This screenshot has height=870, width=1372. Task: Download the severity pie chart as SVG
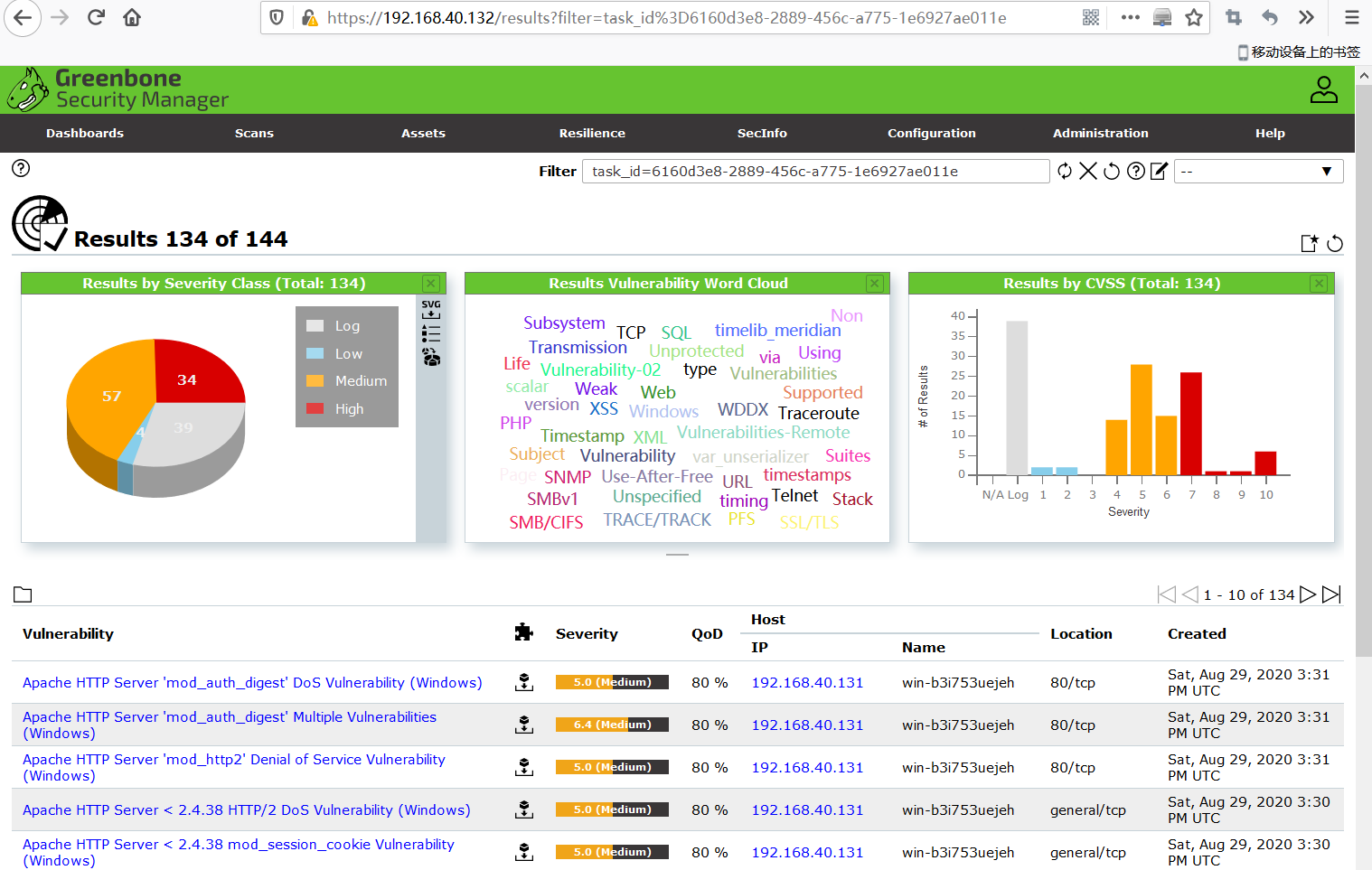coord(431,310)
